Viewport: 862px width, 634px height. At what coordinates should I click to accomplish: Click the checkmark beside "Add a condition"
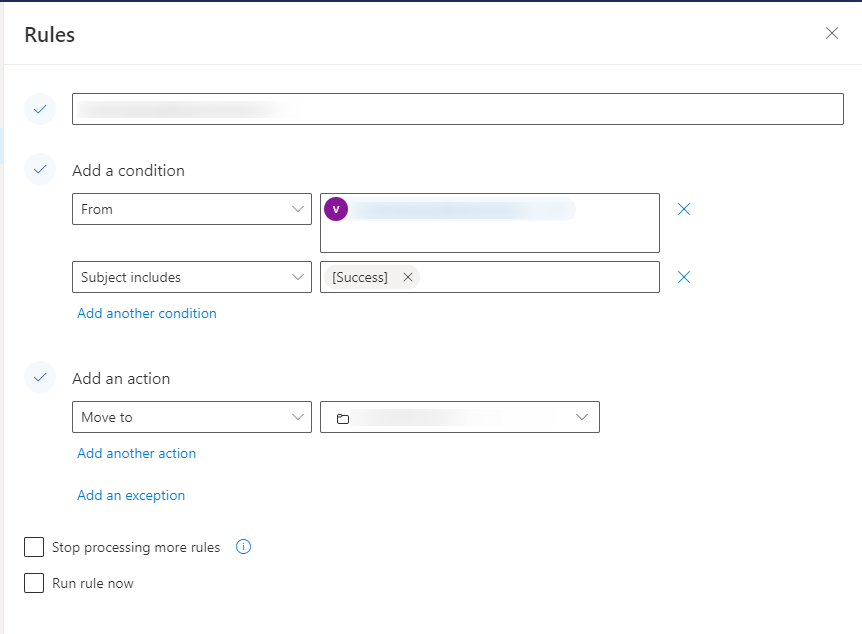tap(40, 169)
